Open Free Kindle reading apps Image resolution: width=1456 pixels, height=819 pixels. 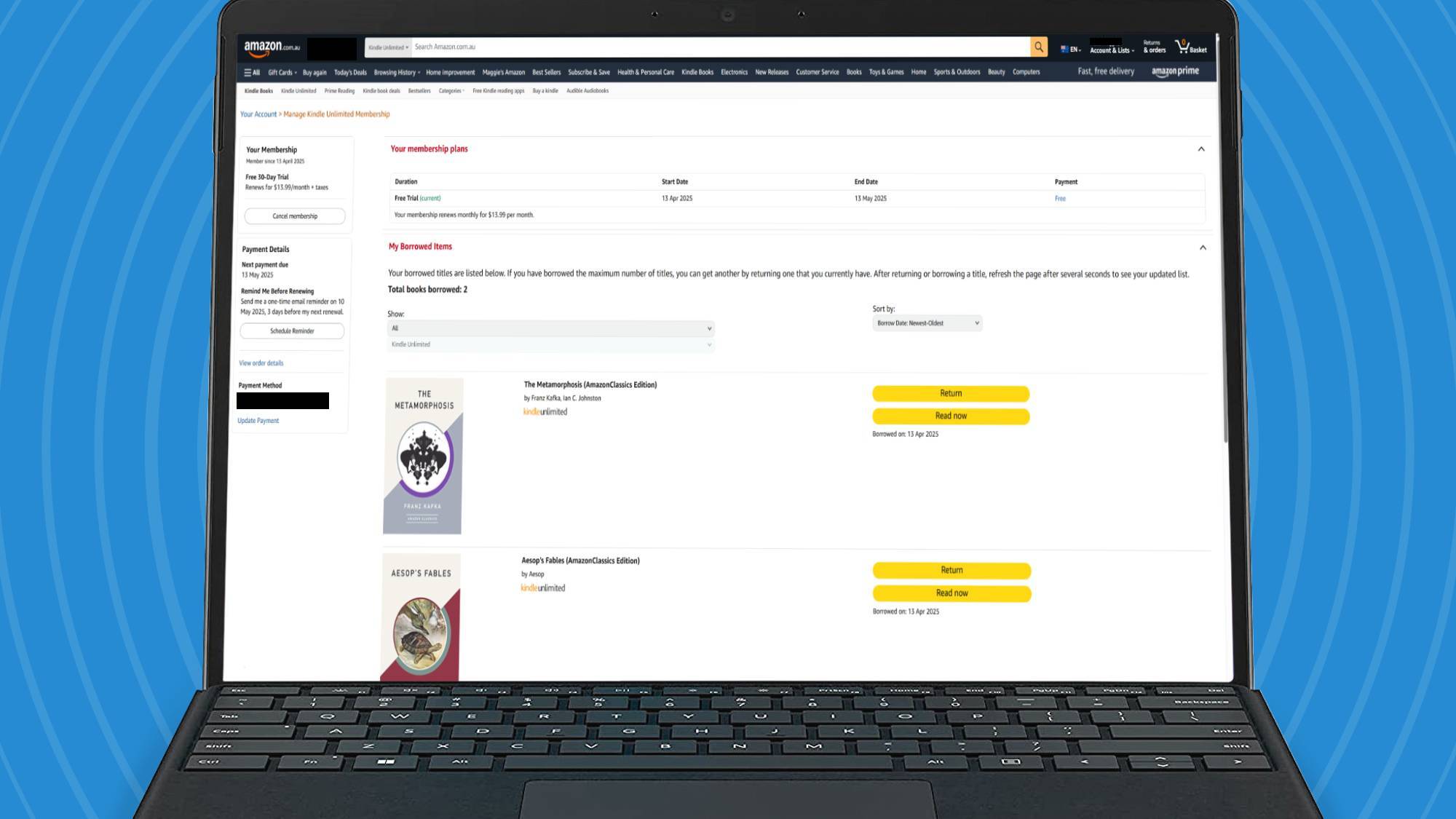pyautogui.click(x=498, y=91)
